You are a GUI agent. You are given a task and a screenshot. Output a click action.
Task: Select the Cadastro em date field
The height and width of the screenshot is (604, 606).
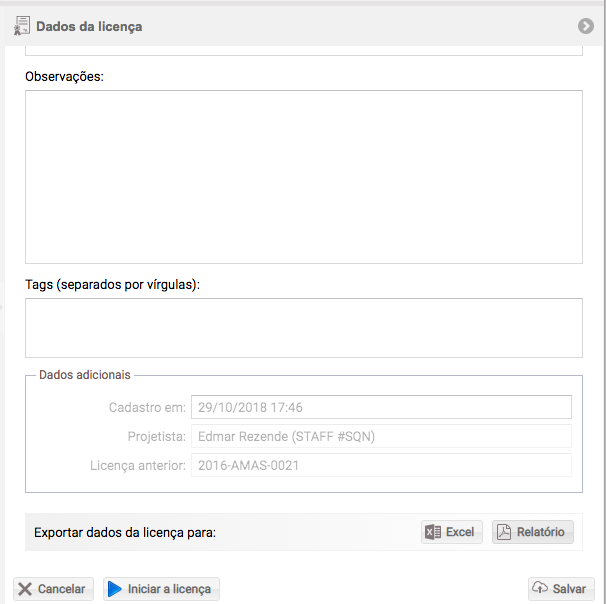point(381,407)
